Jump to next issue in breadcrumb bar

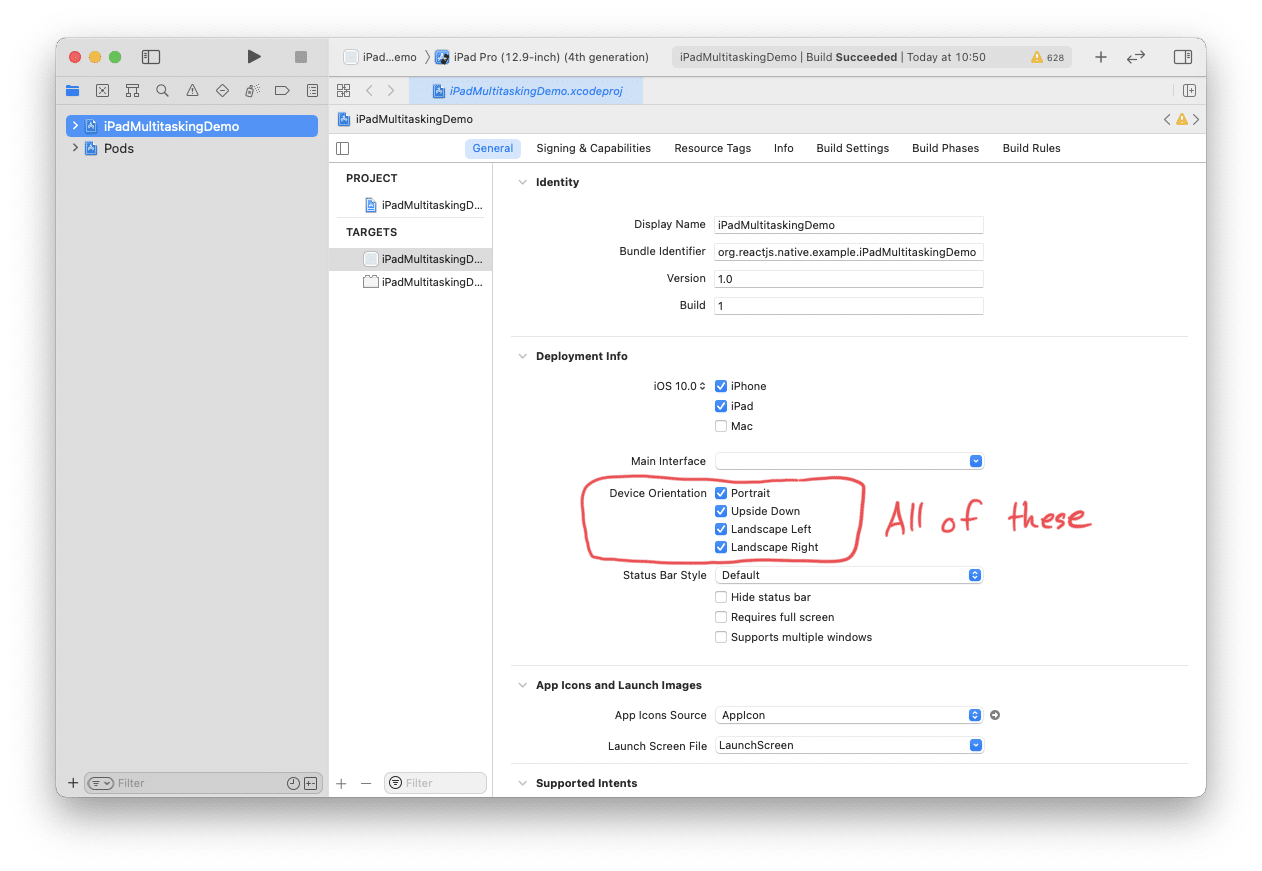tap(1196, 119)
